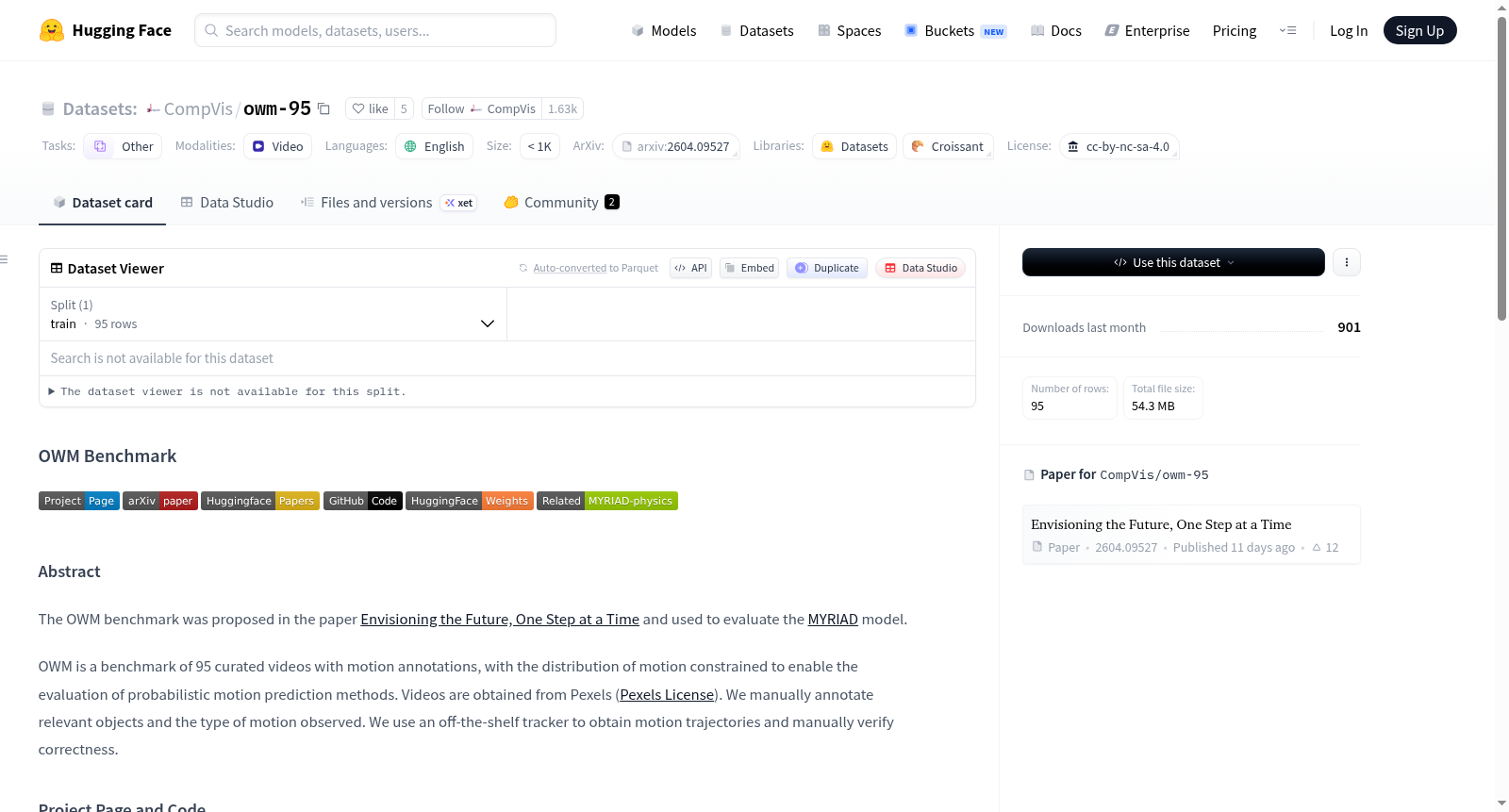
Task: Click the Downloads last month value 901
Action: pos(1349,327)
